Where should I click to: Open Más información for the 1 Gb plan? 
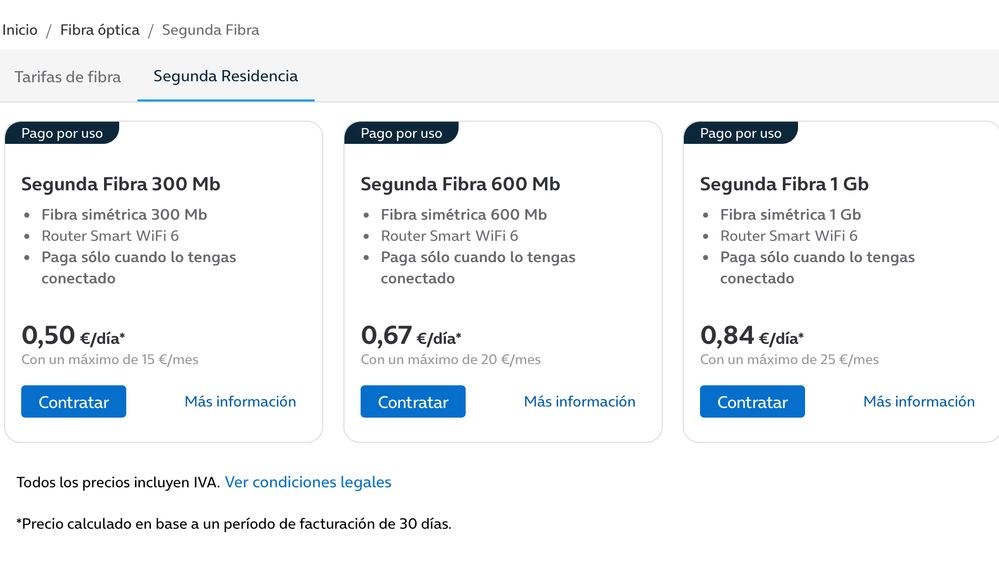[x=918, y=402]
